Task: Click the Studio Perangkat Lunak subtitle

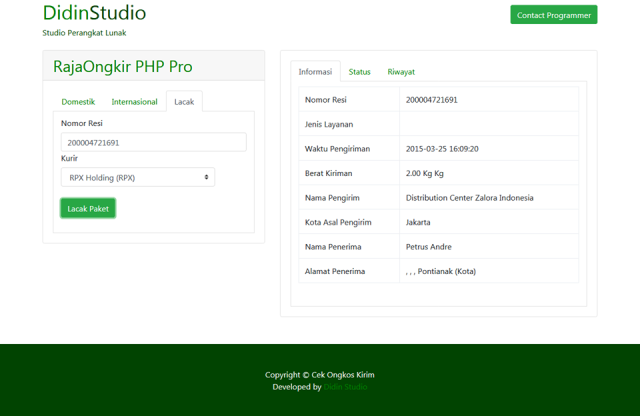Action: [x=84, y=33]
